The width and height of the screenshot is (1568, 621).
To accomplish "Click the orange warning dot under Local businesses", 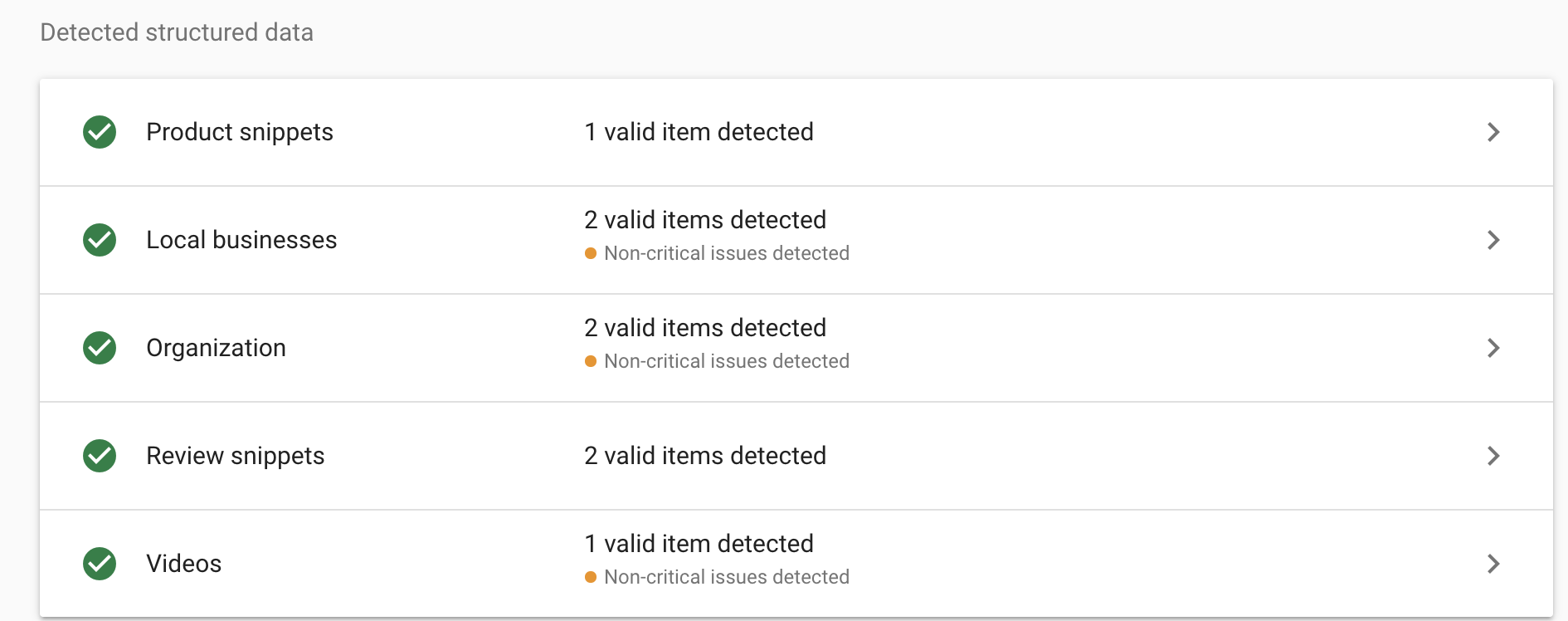I will click(x=591, y=253).
